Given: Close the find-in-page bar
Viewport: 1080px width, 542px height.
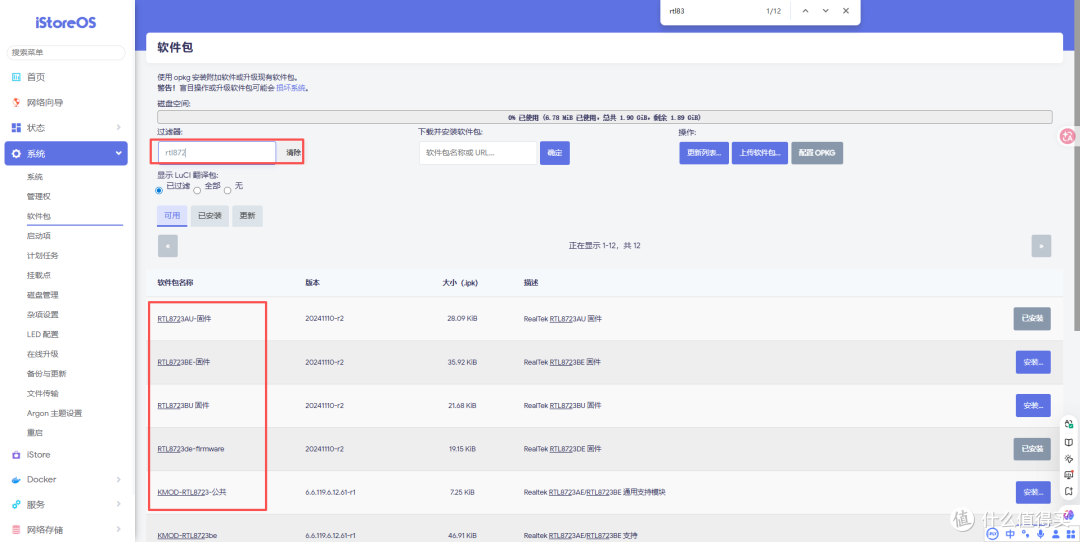Looking at the screenshot, I should (846, 11).
